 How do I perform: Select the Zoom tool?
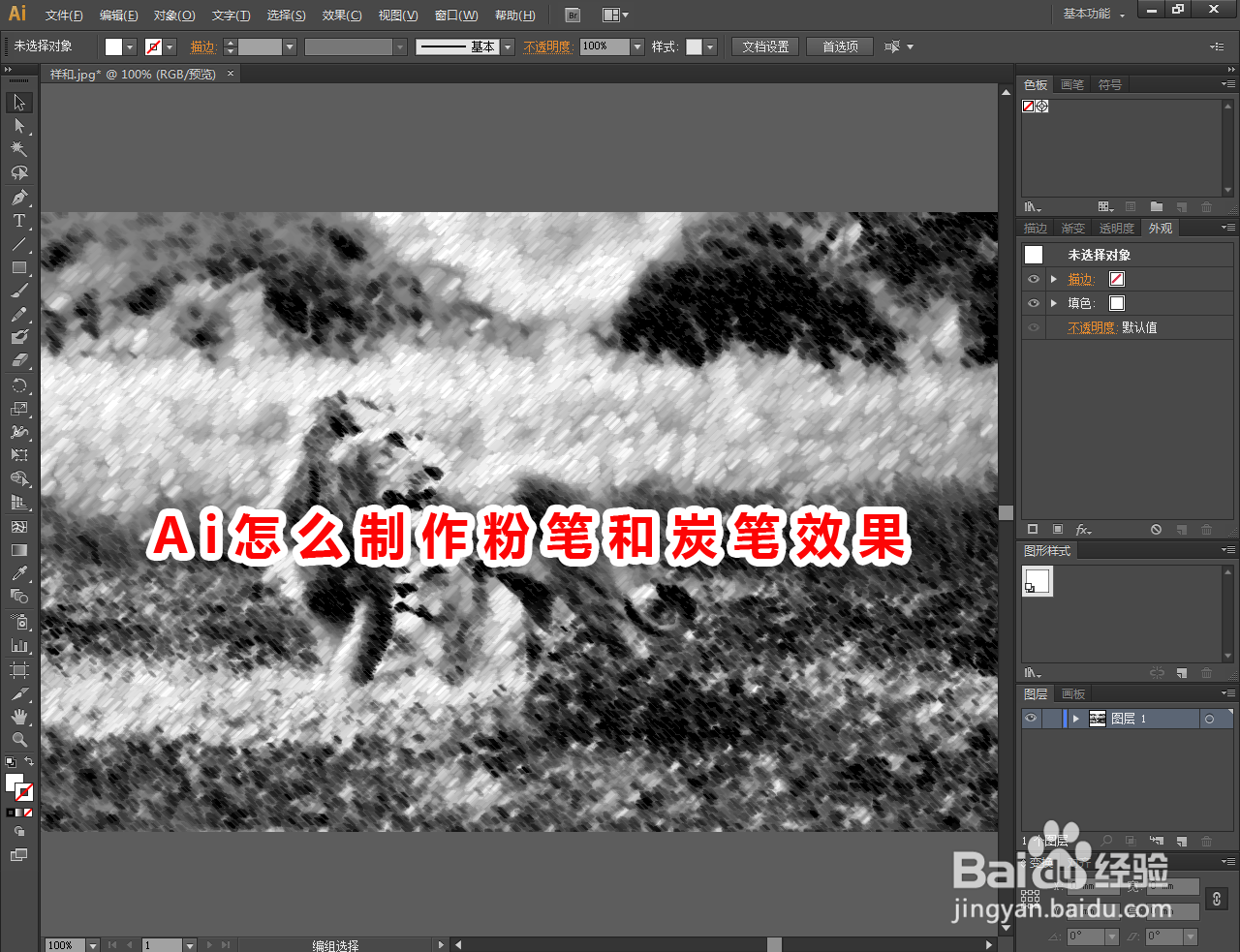click(19, 736)
